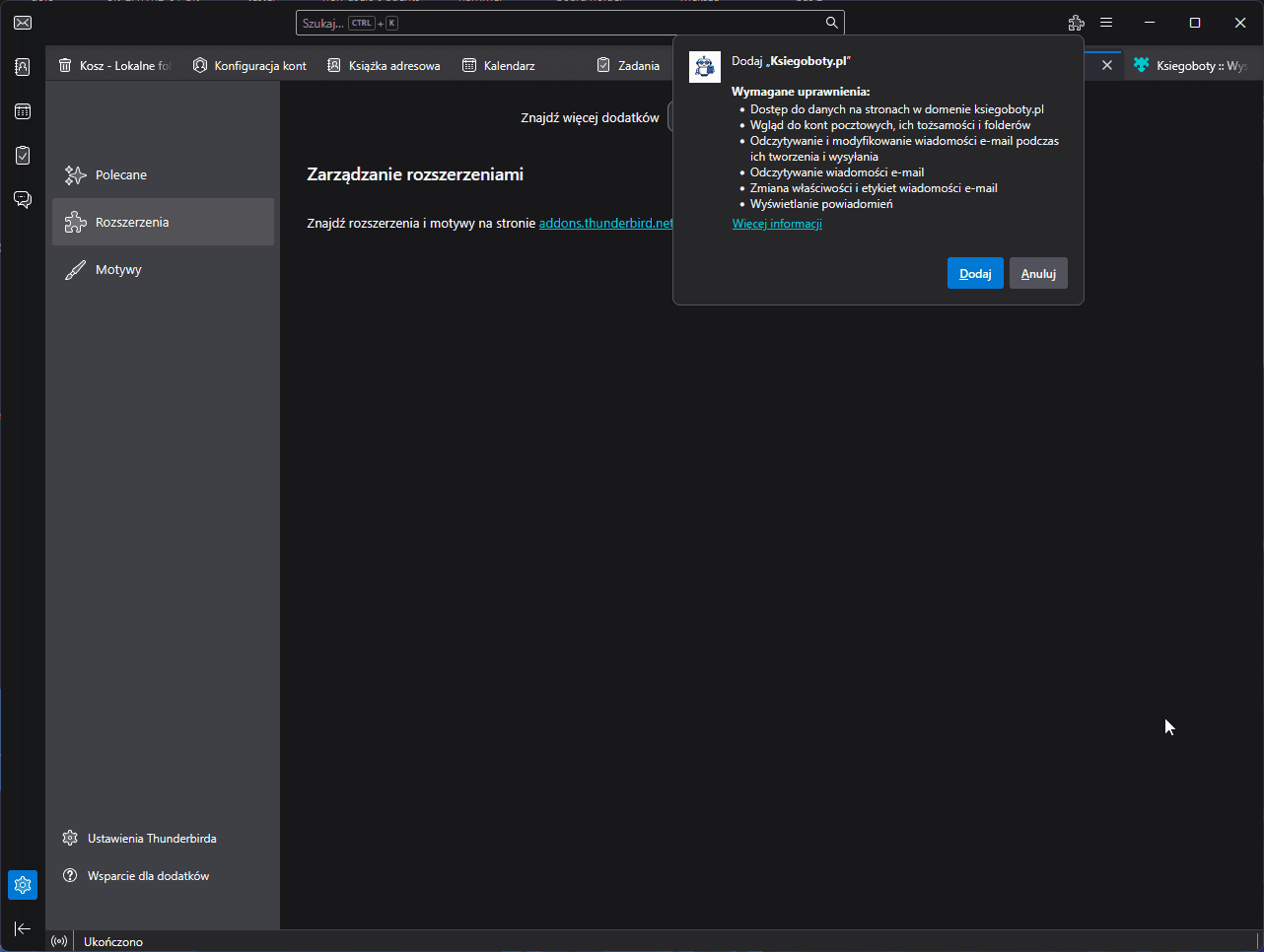Viewport: 1264px width, 952px height.
Task: Switch to Książka adresowa tab
Action: pos(384,65)
